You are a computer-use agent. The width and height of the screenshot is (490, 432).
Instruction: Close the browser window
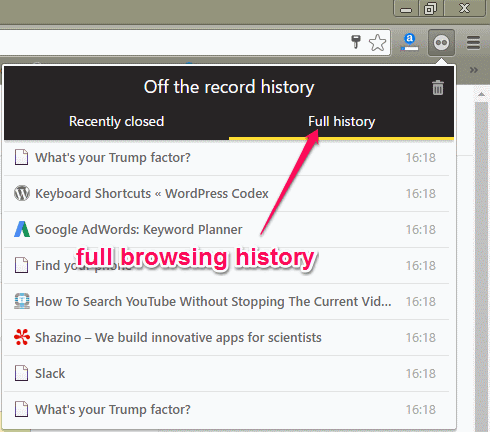(x=464, y=8)
